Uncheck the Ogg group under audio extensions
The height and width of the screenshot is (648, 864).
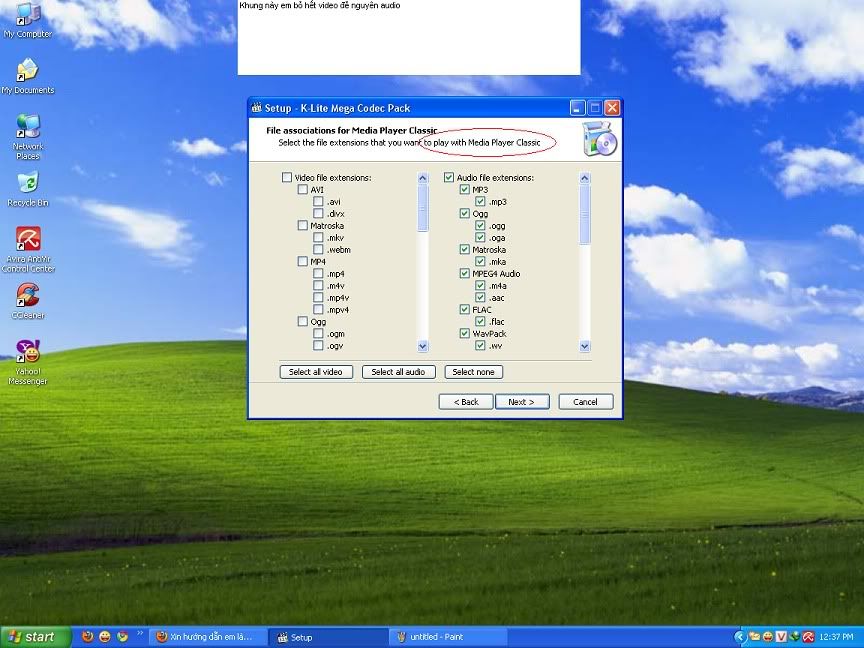click(x=465, y=213)
